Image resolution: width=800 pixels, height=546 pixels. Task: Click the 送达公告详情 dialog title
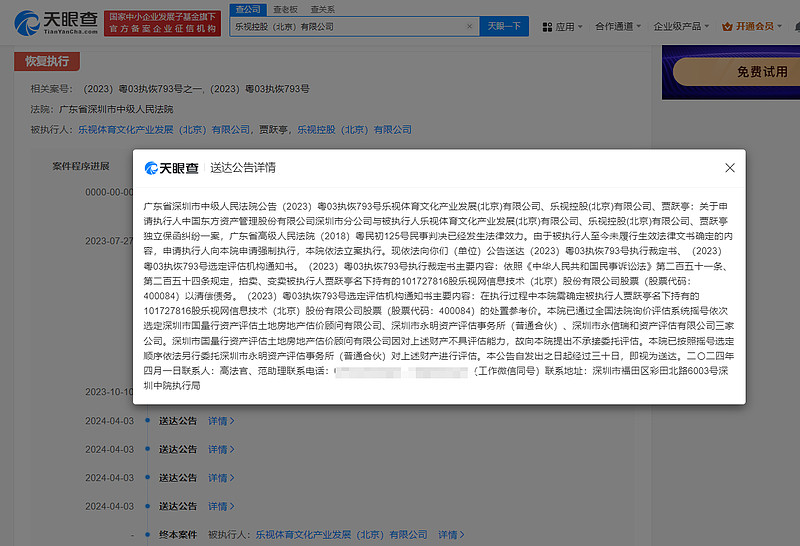coord(243,168)
